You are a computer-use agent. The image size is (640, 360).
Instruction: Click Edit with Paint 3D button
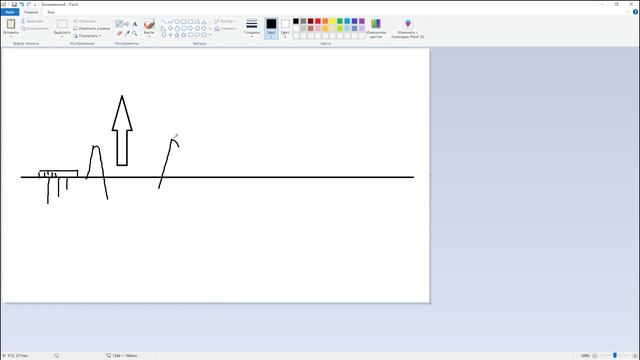(x=408, y=29)
